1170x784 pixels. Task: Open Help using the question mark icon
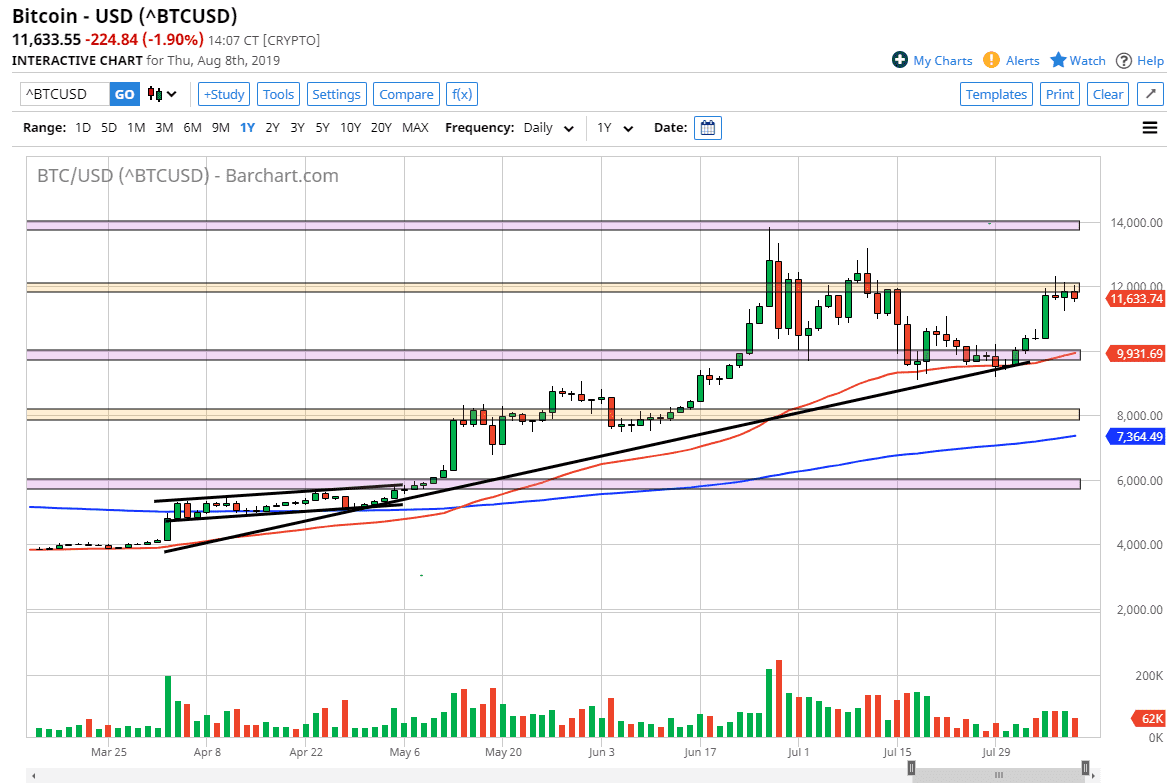[x=1125, y=60]
